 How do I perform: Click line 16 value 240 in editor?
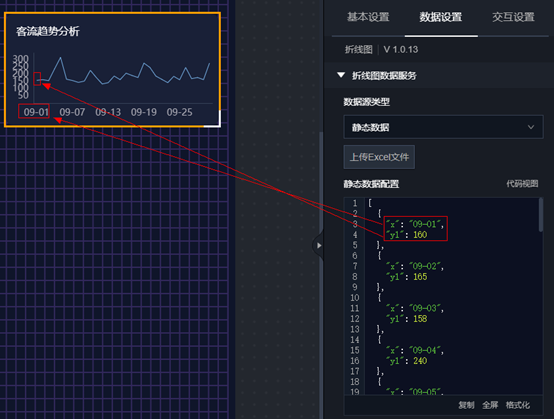coord(420,361)
